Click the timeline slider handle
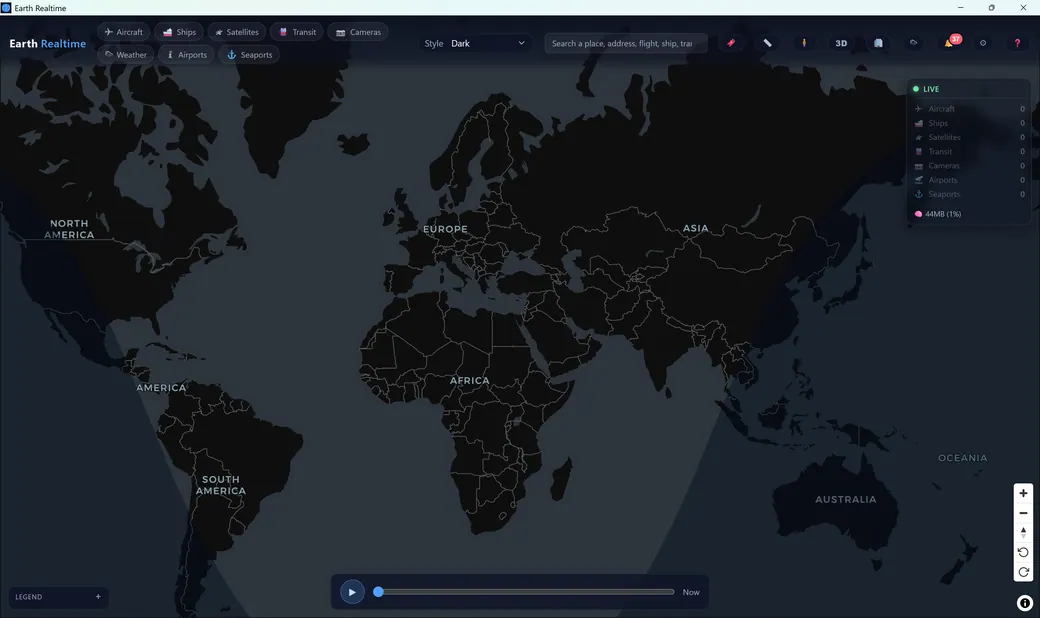This screenshot has width=1040, height=618. click(378, 591)
